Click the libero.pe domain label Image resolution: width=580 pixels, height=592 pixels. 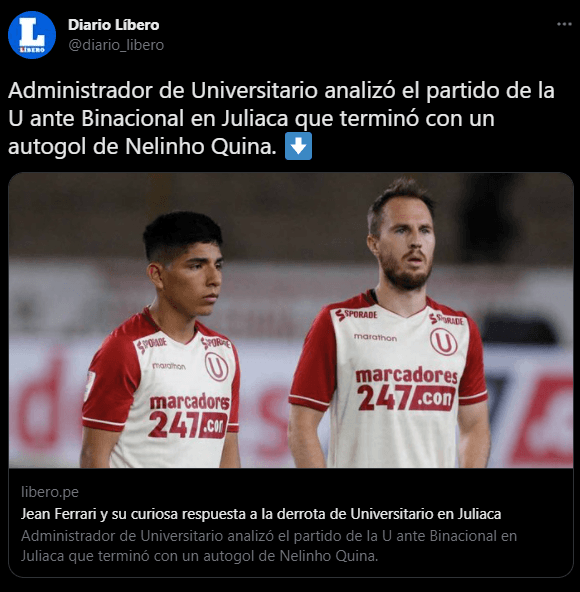(50, 492)
